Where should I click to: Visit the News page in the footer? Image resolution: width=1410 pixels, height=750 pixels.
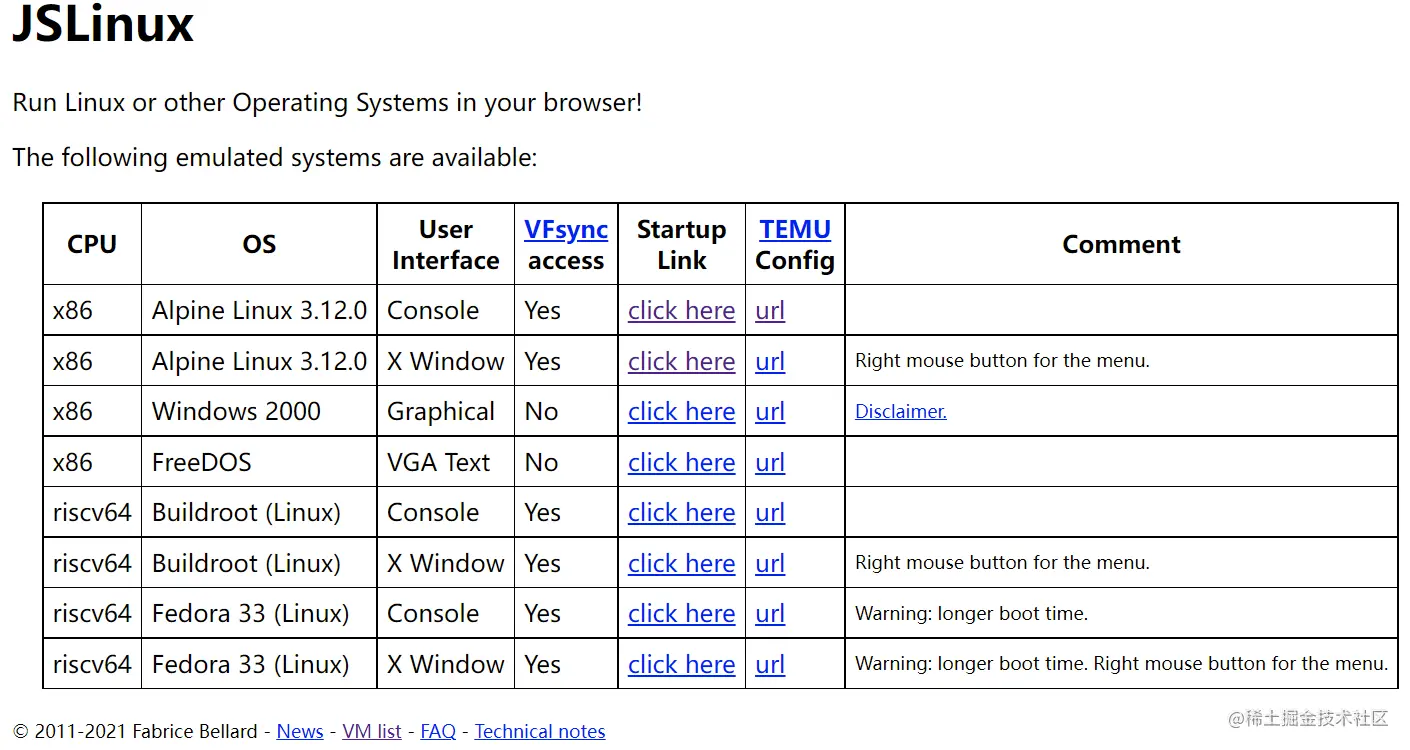(299, 731)
